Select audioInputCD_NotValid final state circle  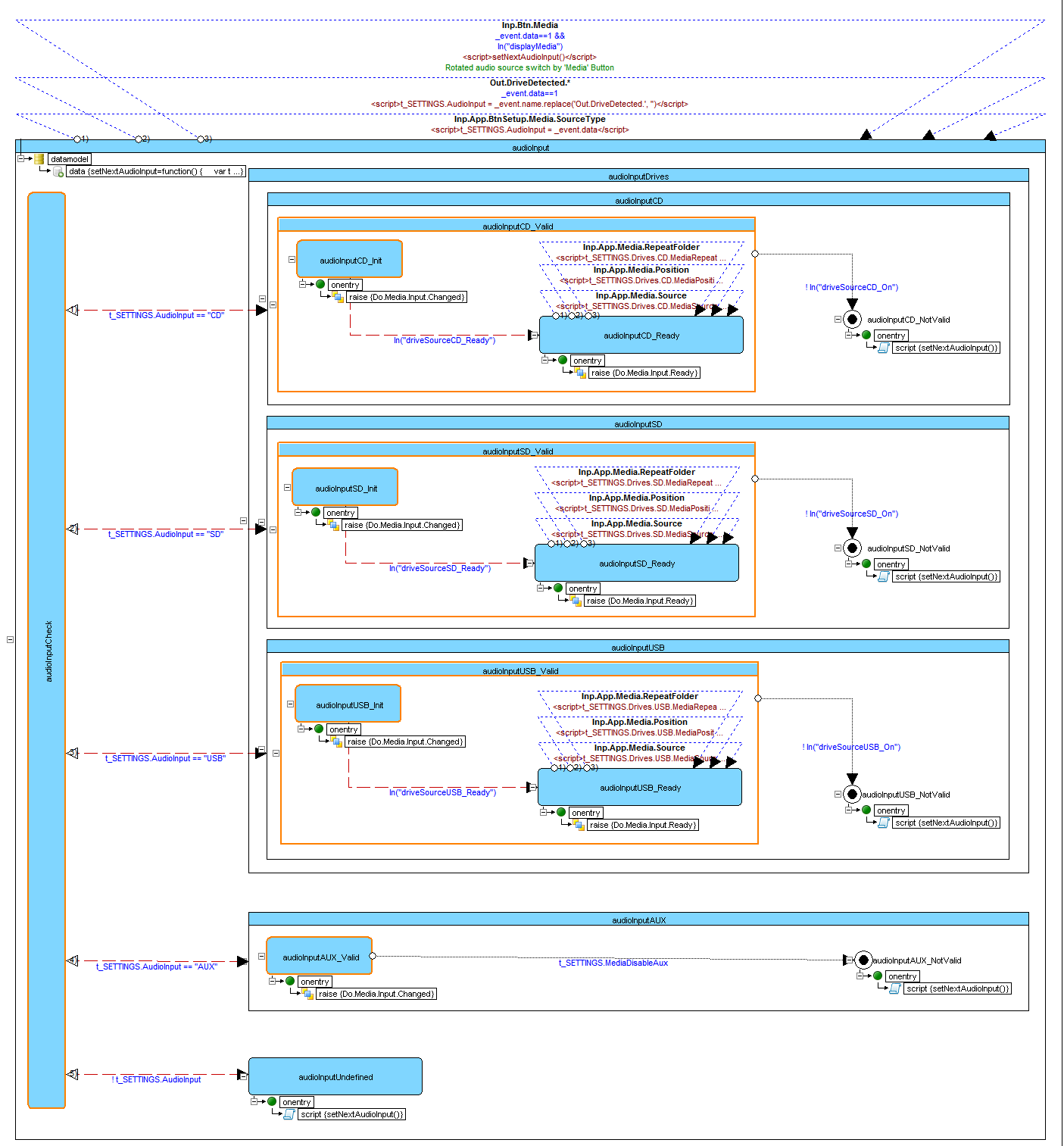[x=852, y=320]
